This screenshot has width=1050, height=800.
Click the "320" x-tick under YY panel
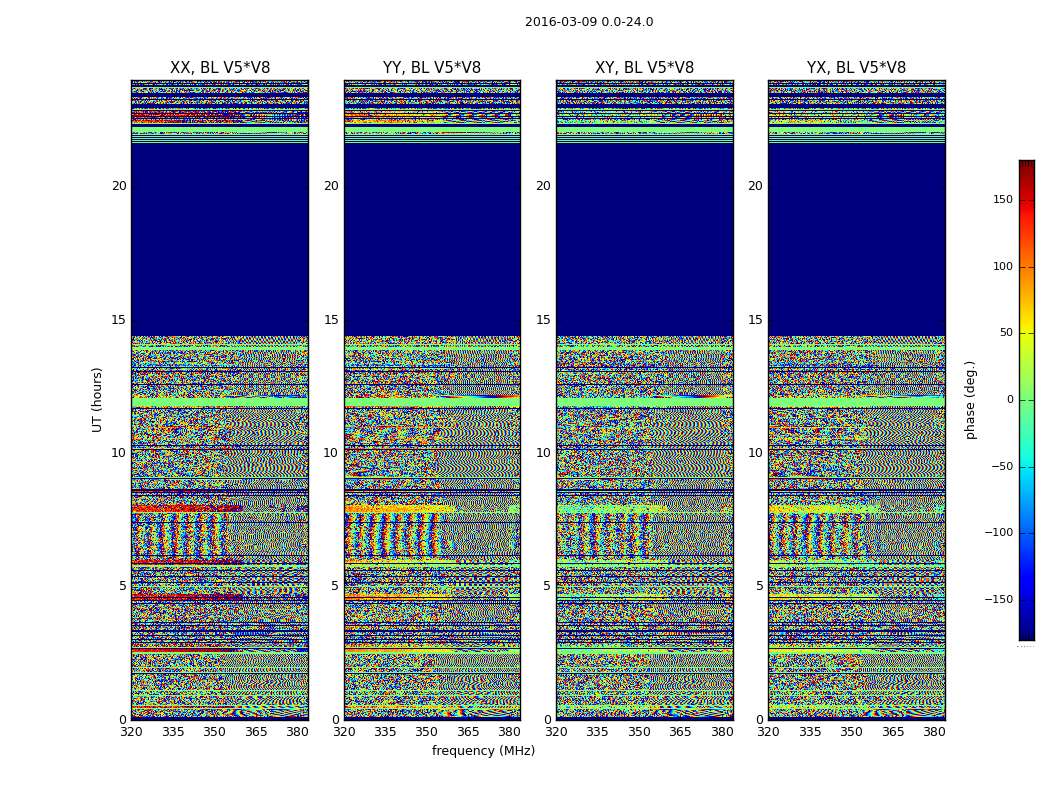click(344, 732)
